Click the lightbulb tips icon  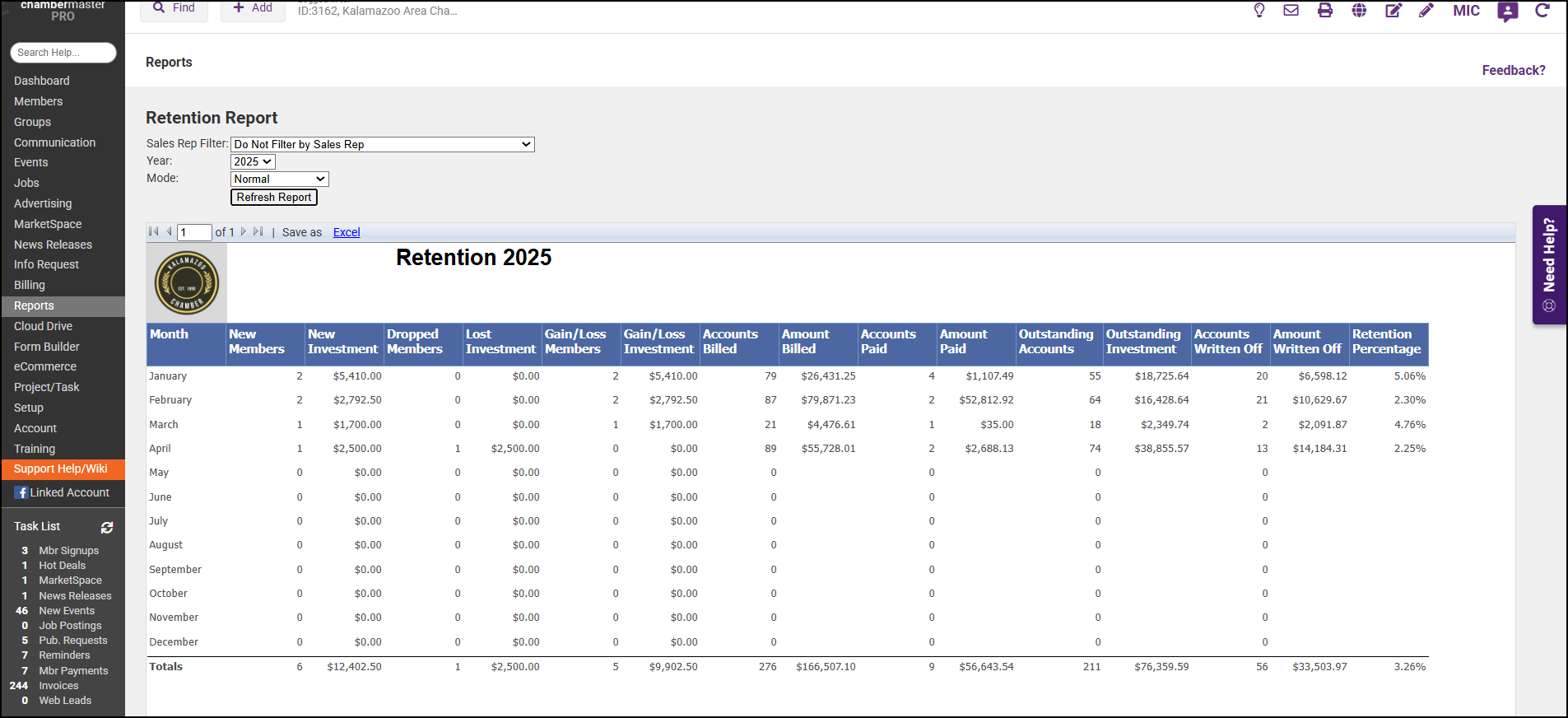click(1259, 11)
